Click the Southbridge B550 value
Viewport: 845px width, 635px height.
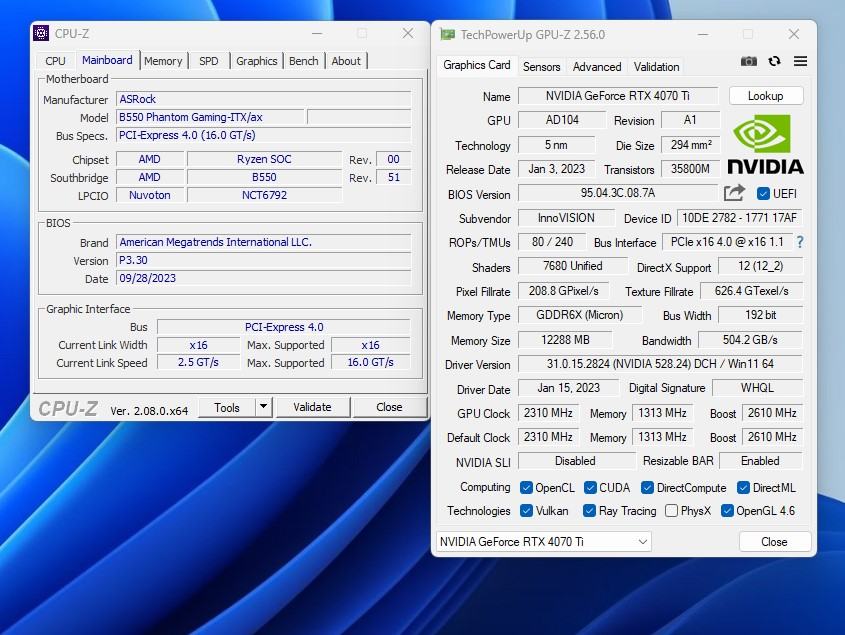coord(264,177)
